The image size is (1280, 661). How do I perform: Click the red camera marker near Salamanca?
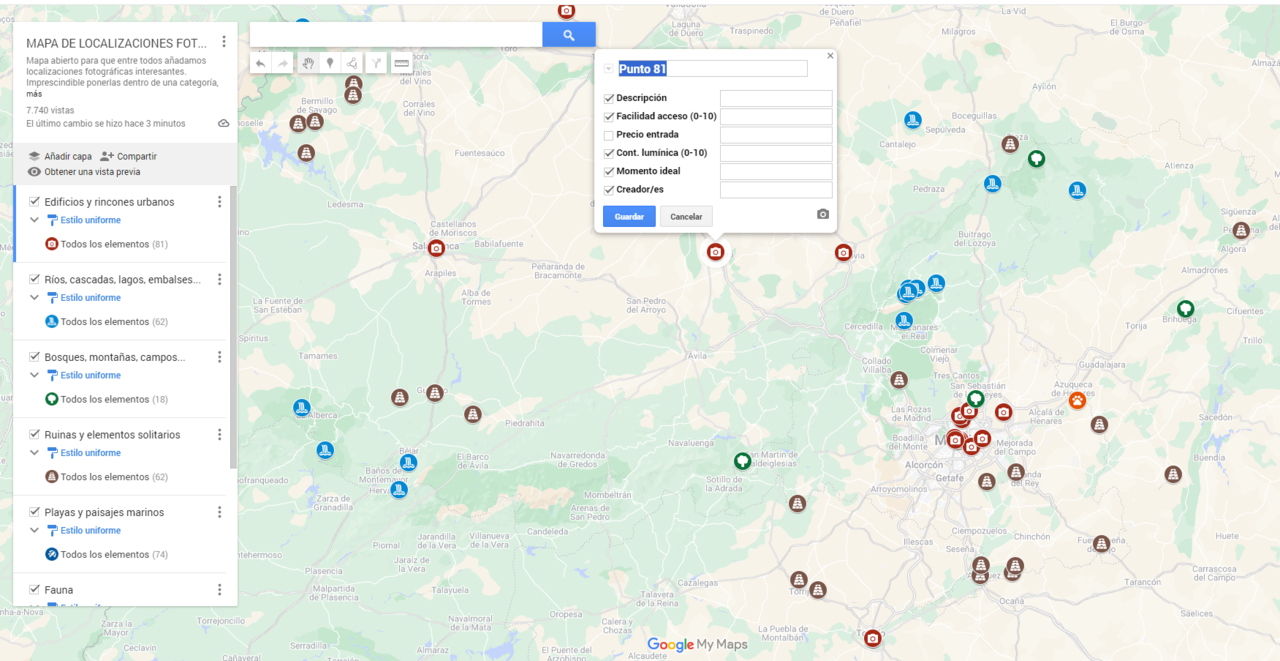(436, 248)
